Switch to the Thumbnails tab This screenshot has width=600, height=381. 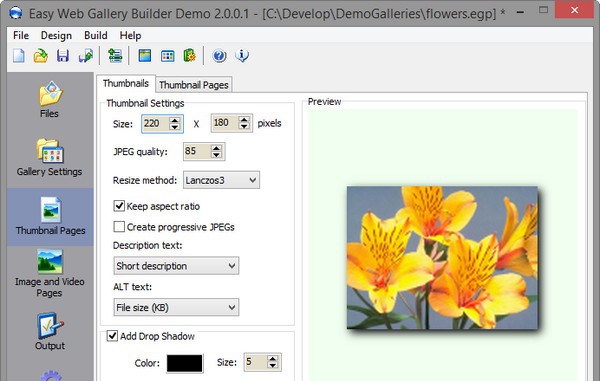(x=126, y=83)
